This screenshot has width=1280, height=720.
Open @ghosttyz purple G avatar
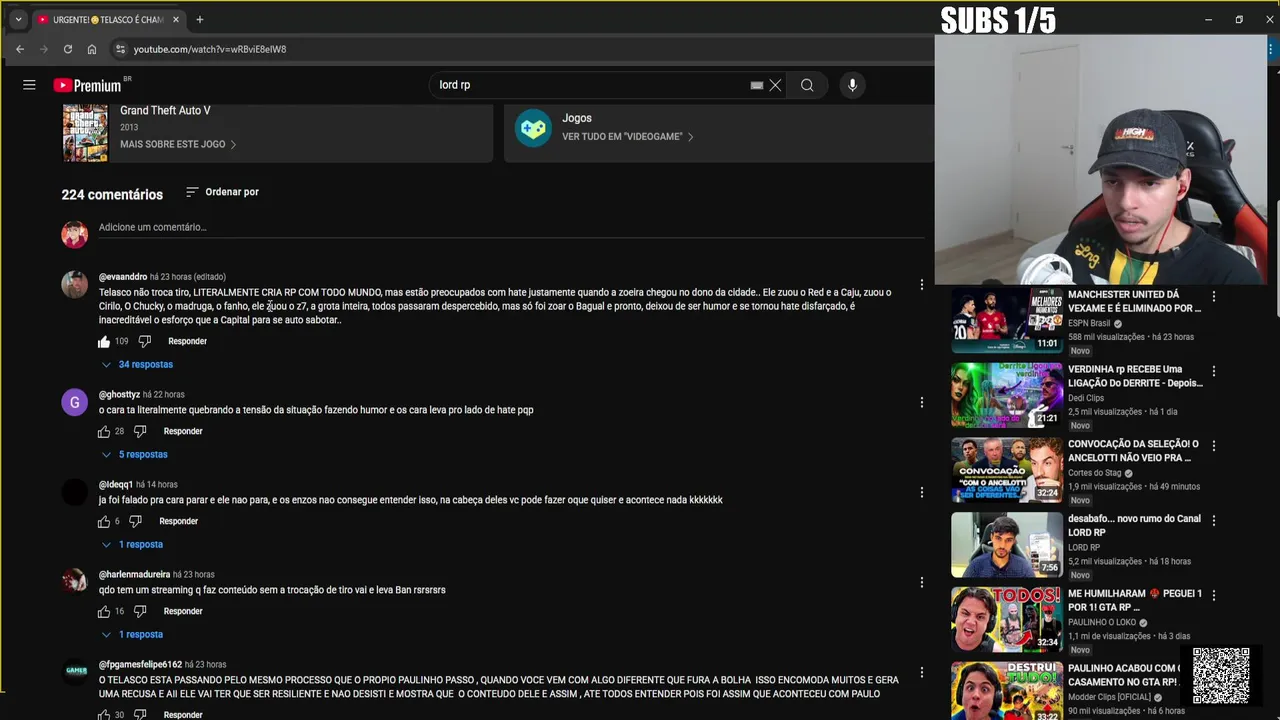point(75,402)
